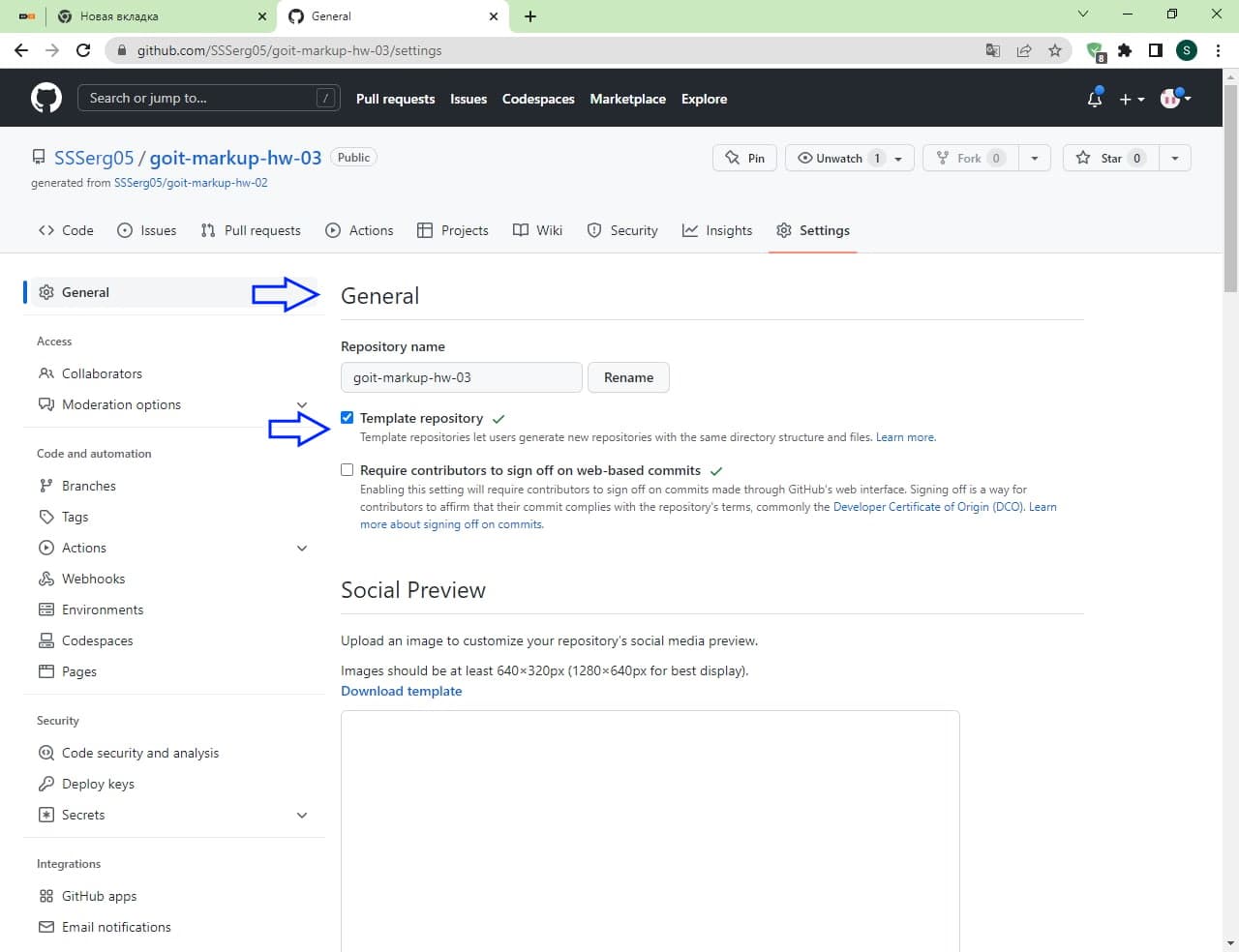Open the Star lists dropdown caret
The height and width of the screenshot is (952, 1239).
[x=1175, y=158]
